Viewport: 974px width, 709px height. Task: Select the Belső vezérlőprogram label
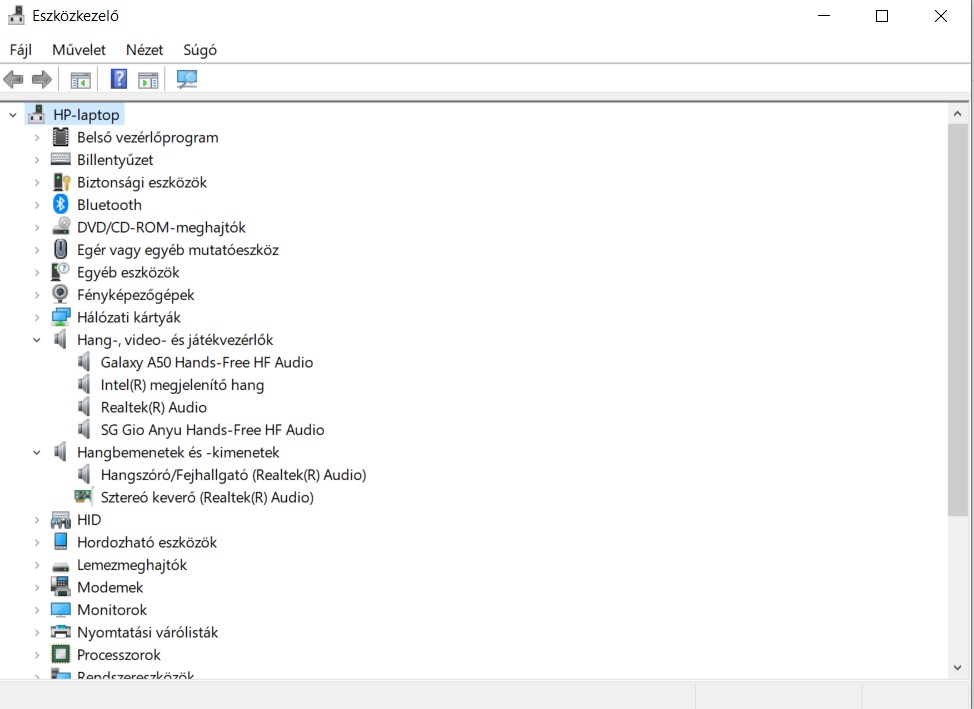[148, 137]
